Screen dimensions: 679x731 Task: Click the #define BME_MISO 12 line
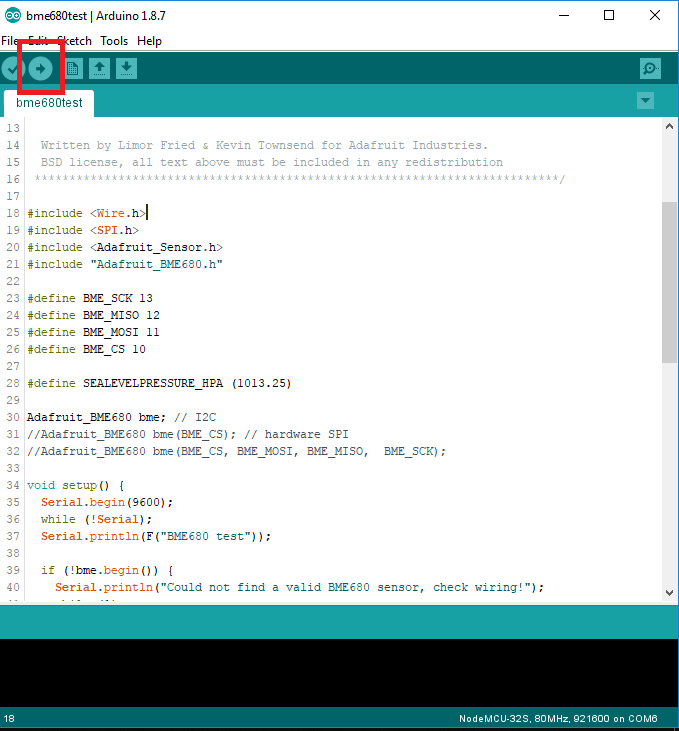coord(93,315)
